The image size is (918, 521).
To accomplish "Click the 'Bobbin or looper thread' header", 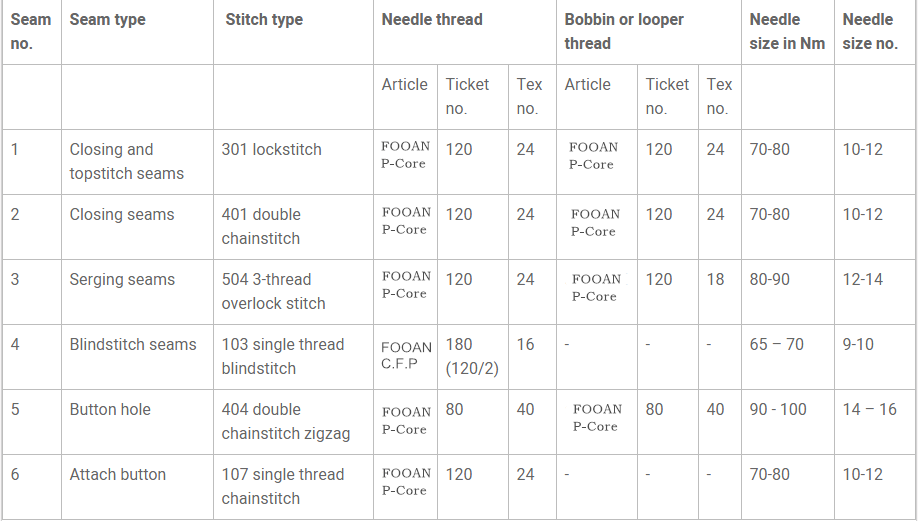I will [649, 32].
